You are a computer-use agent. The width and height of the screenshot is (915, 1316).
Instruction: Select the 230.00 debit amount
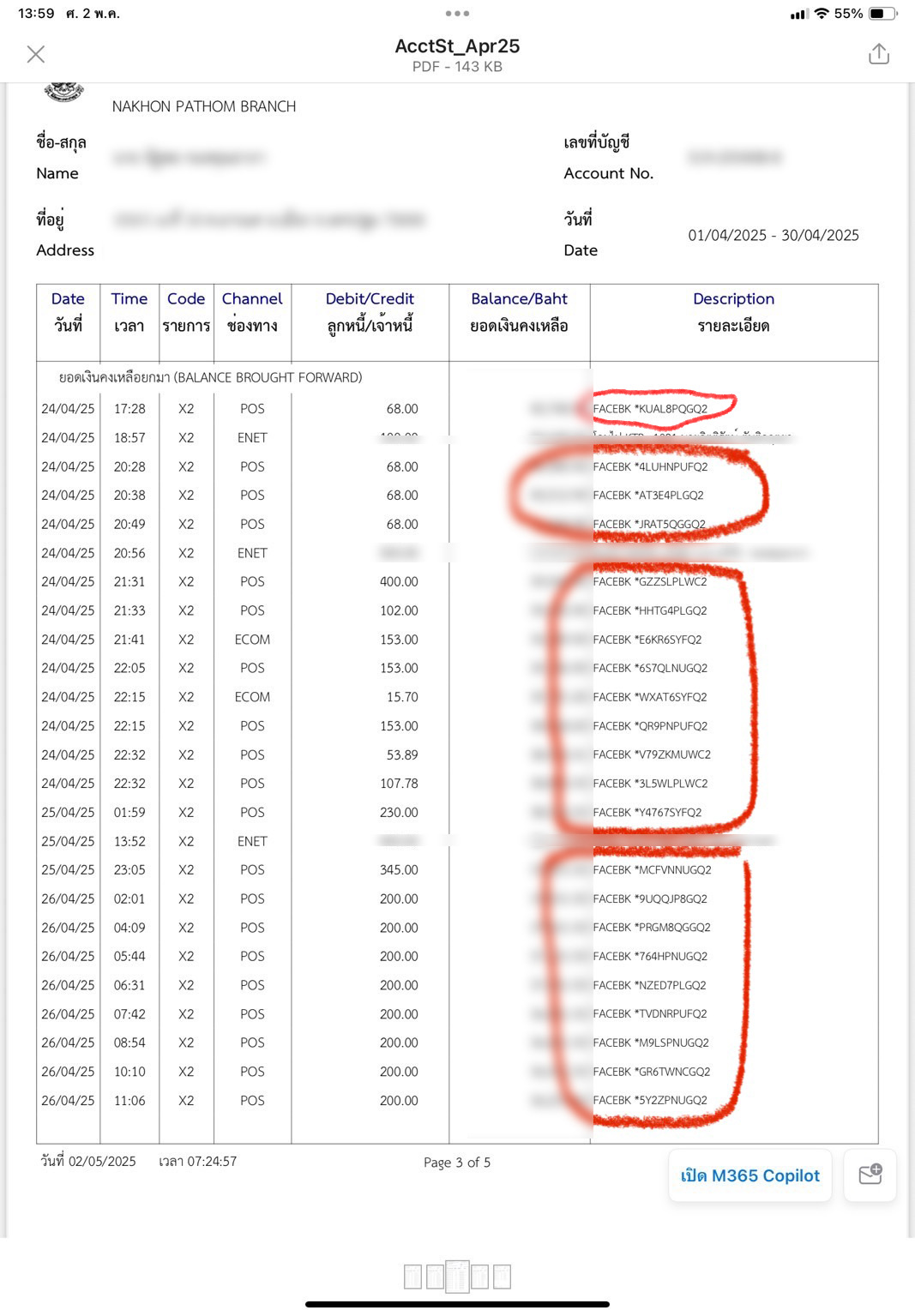pos(399,812)
